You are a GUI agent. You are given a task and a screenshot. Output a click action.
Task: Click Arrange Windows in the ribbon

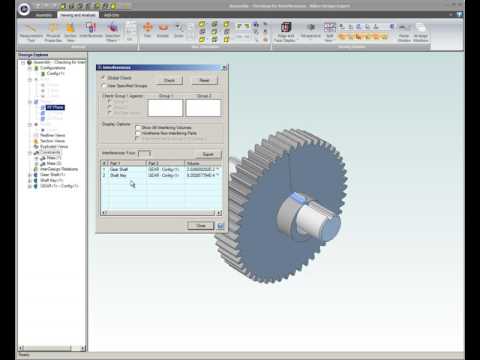421,33
